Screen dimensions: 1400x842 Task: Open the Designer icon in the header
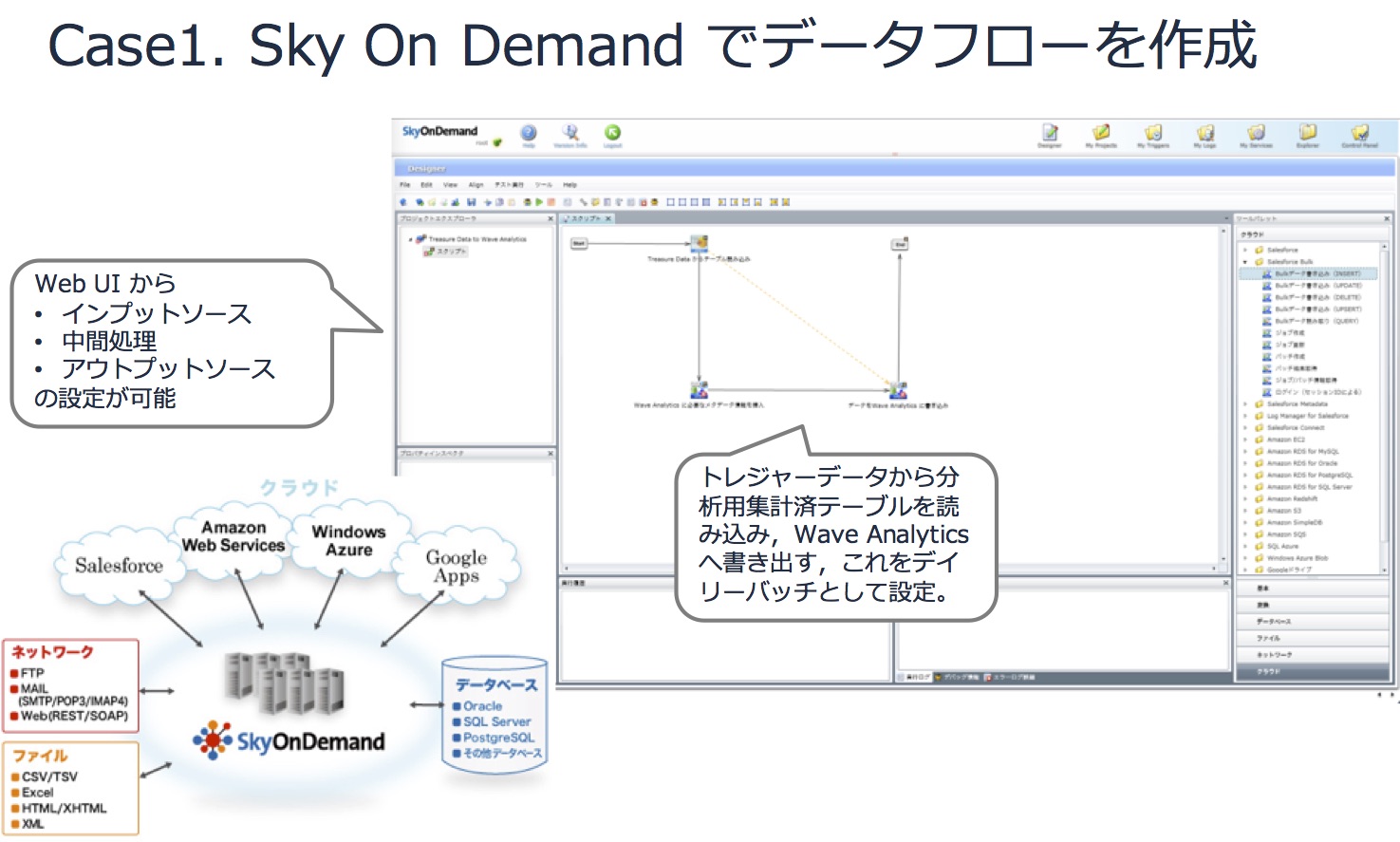tap(1050, 133)
